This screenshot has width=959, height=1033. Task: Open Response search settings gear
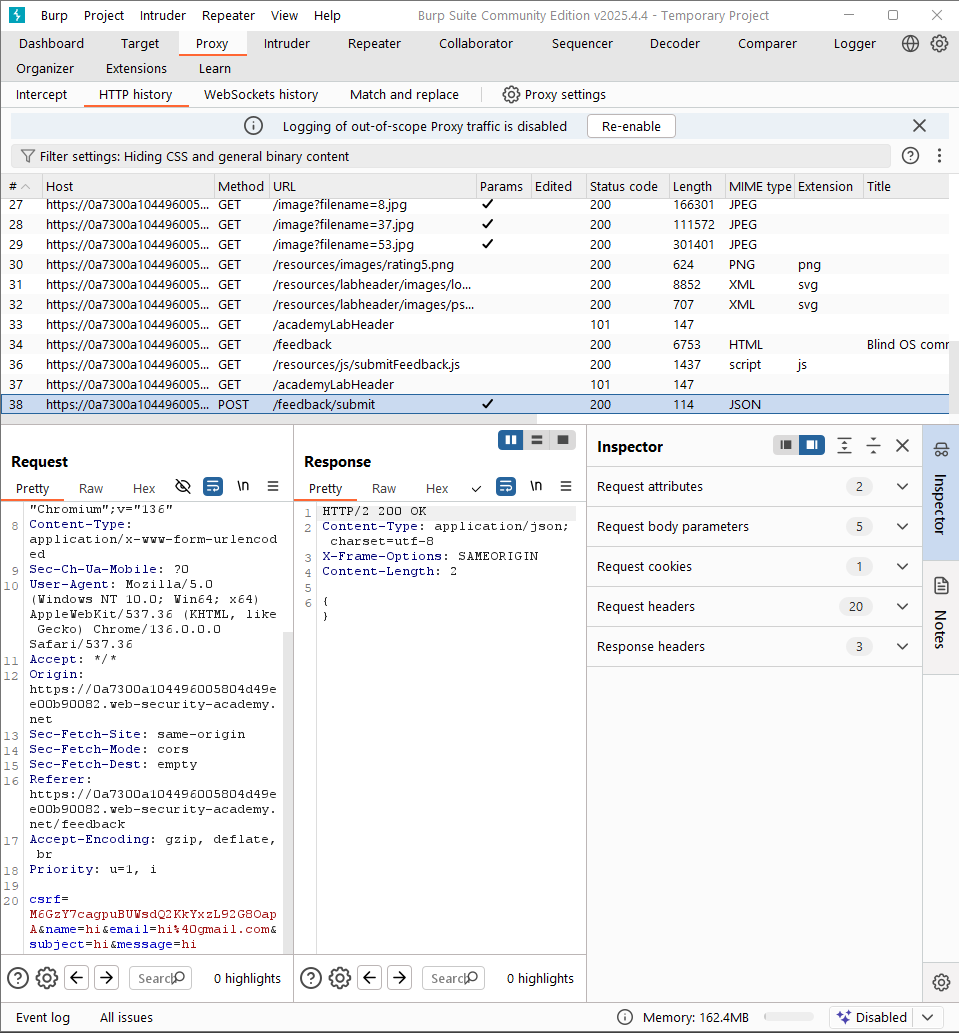(340, 978)
